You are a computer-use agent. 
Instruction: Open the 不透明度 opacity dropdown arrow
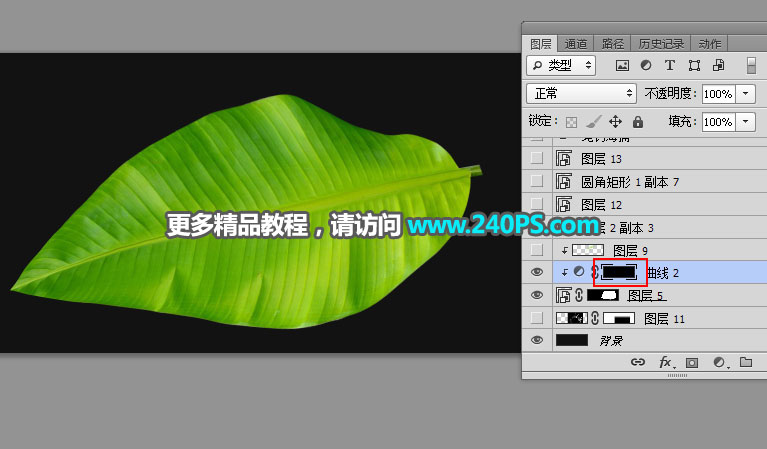[x=748, y=93]
